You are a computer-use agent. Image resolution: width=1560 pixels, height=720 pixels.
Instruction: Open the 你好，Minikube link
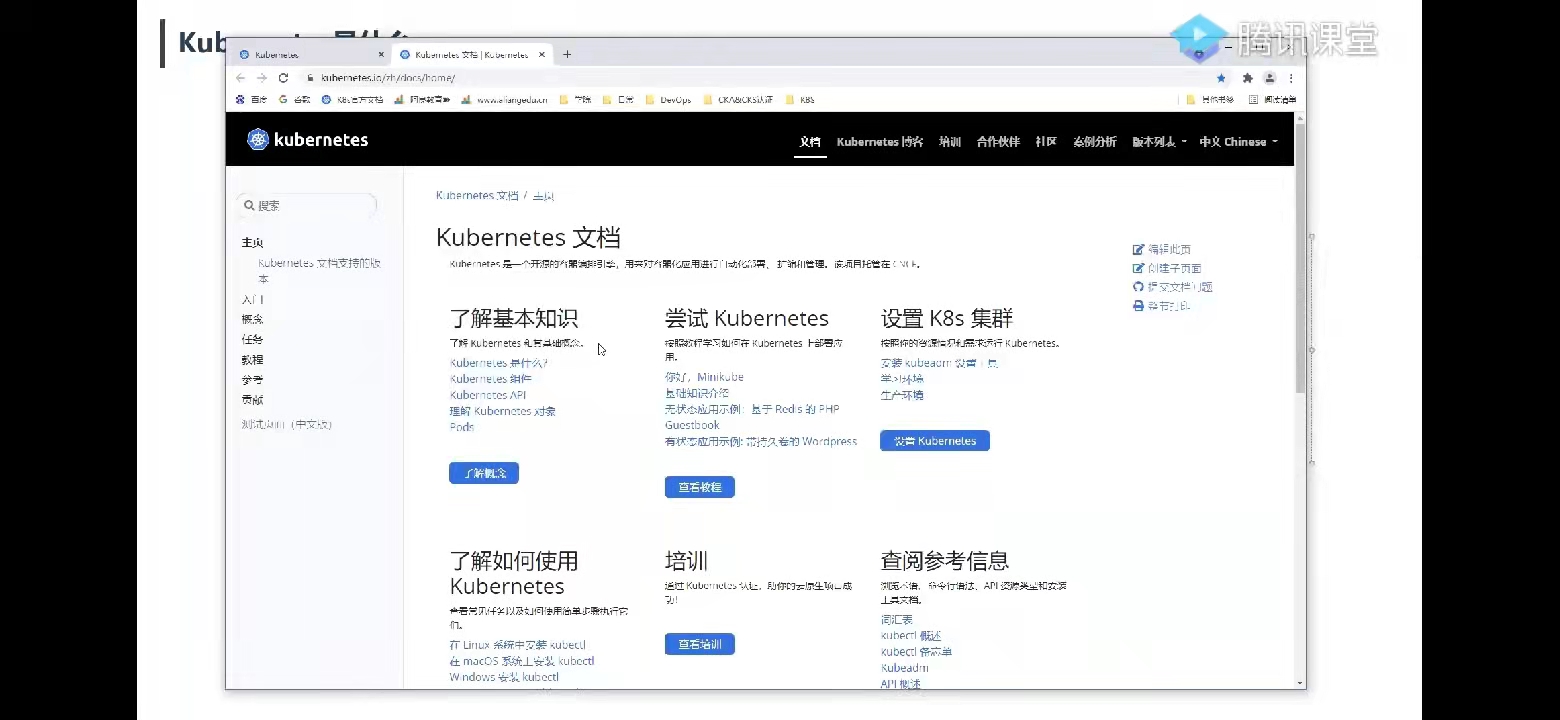coord(704,377)
